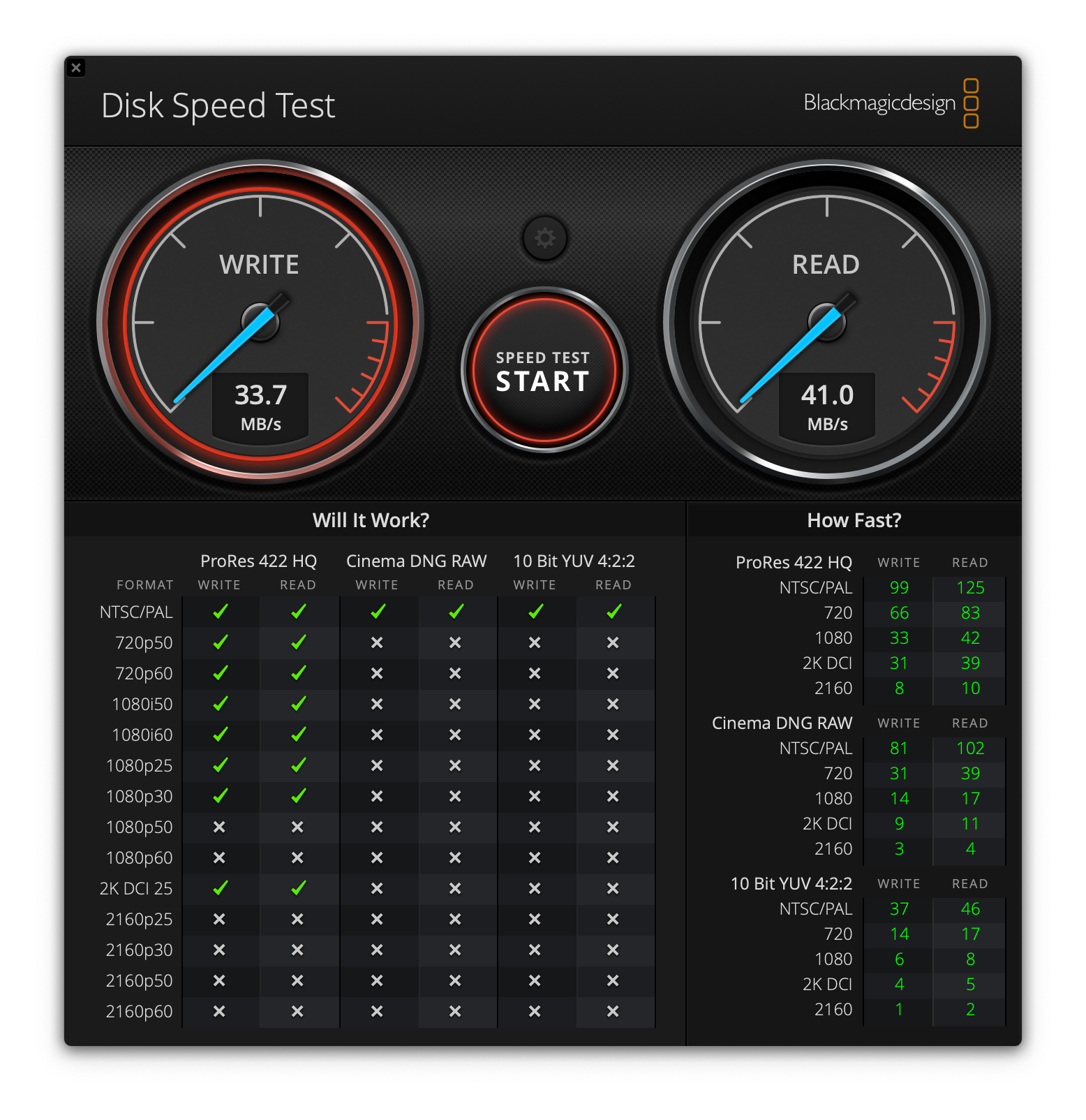This screenshot has width=1086, height=1120.
Task: Click ProRes 422 HQ 1080 write value 33
Action: (x=899, y=638)
